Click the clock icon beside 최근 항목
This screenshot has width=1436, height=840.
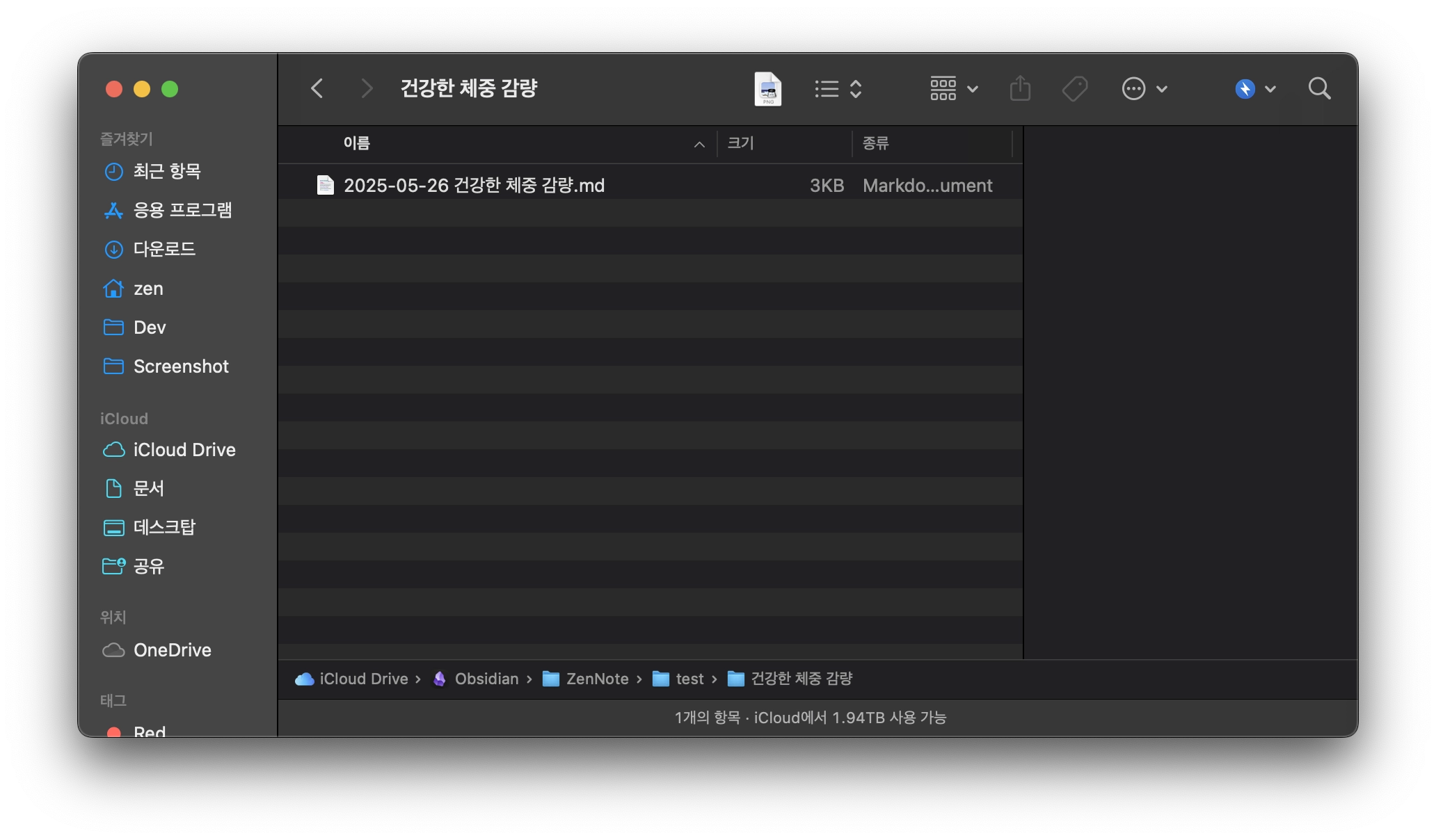(x=113, y=171)
